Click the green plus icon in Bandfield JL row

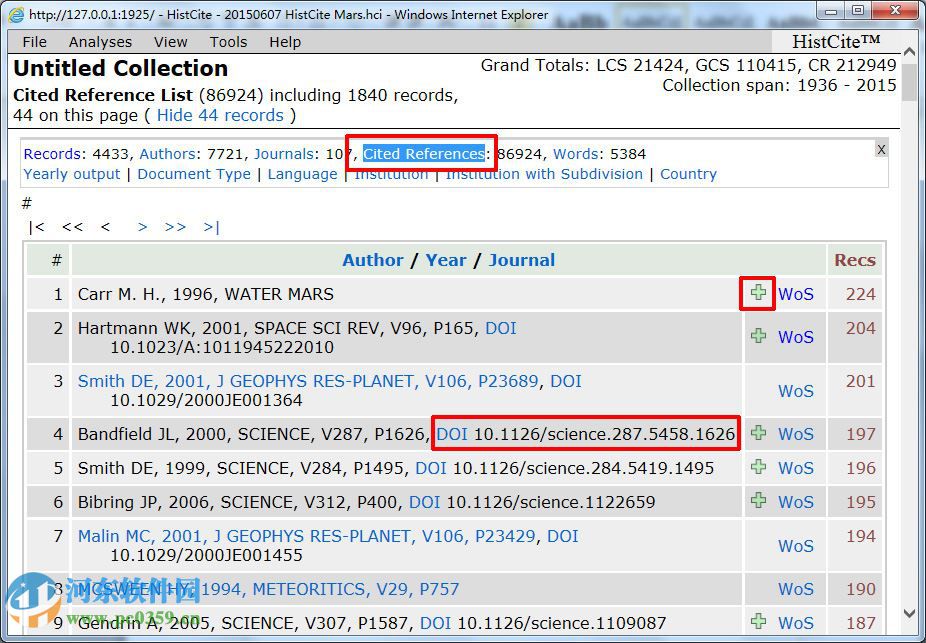coord(758,433)
